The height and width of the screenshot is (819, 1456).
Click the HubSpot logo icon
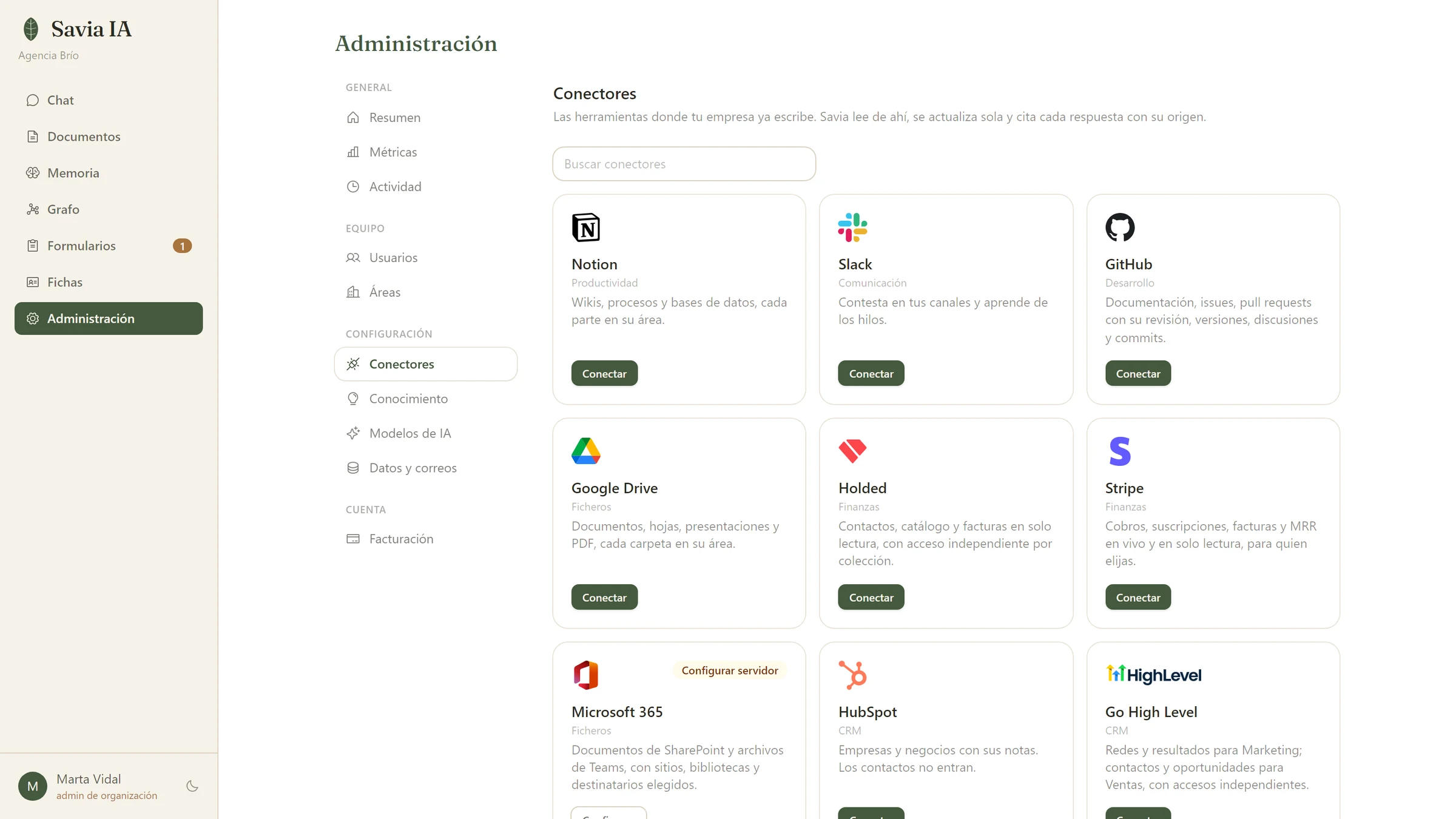[x=852, y=675]
